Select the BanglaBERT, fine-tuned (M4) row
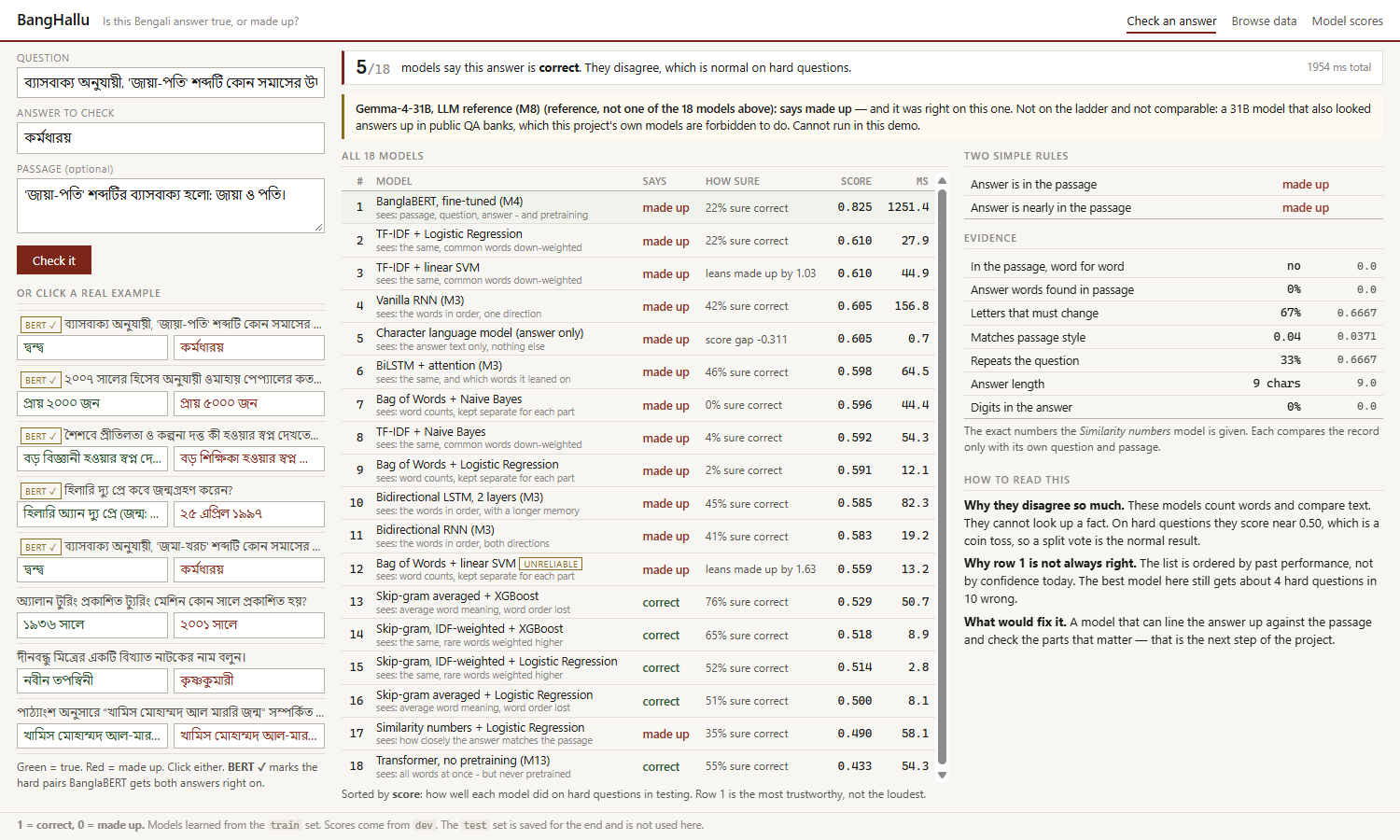This screenshot has width=1400, height=840. coord(637,207)
